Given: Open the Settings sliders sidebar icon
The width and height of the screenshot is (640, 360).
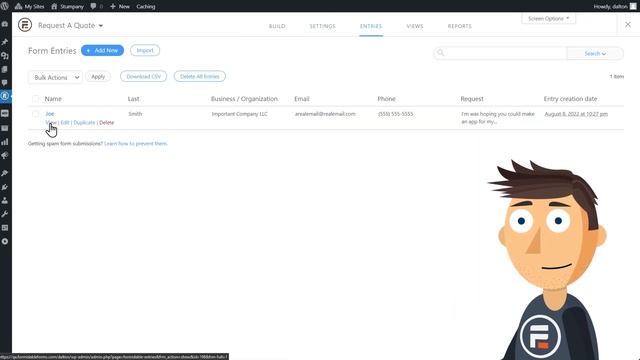Looking at the screenshot, I should [x=5, y=228].
